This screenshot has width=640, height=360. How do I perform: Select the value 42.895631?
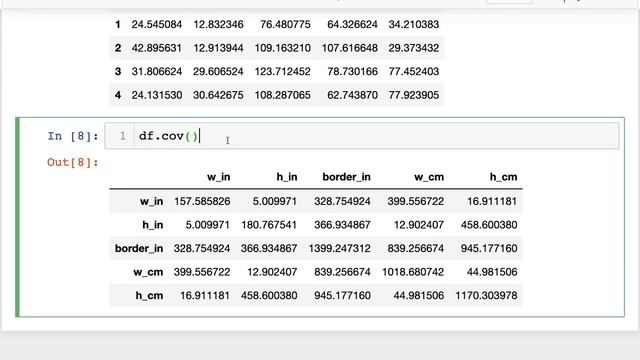pyautogui.click(x=157, y=48)
